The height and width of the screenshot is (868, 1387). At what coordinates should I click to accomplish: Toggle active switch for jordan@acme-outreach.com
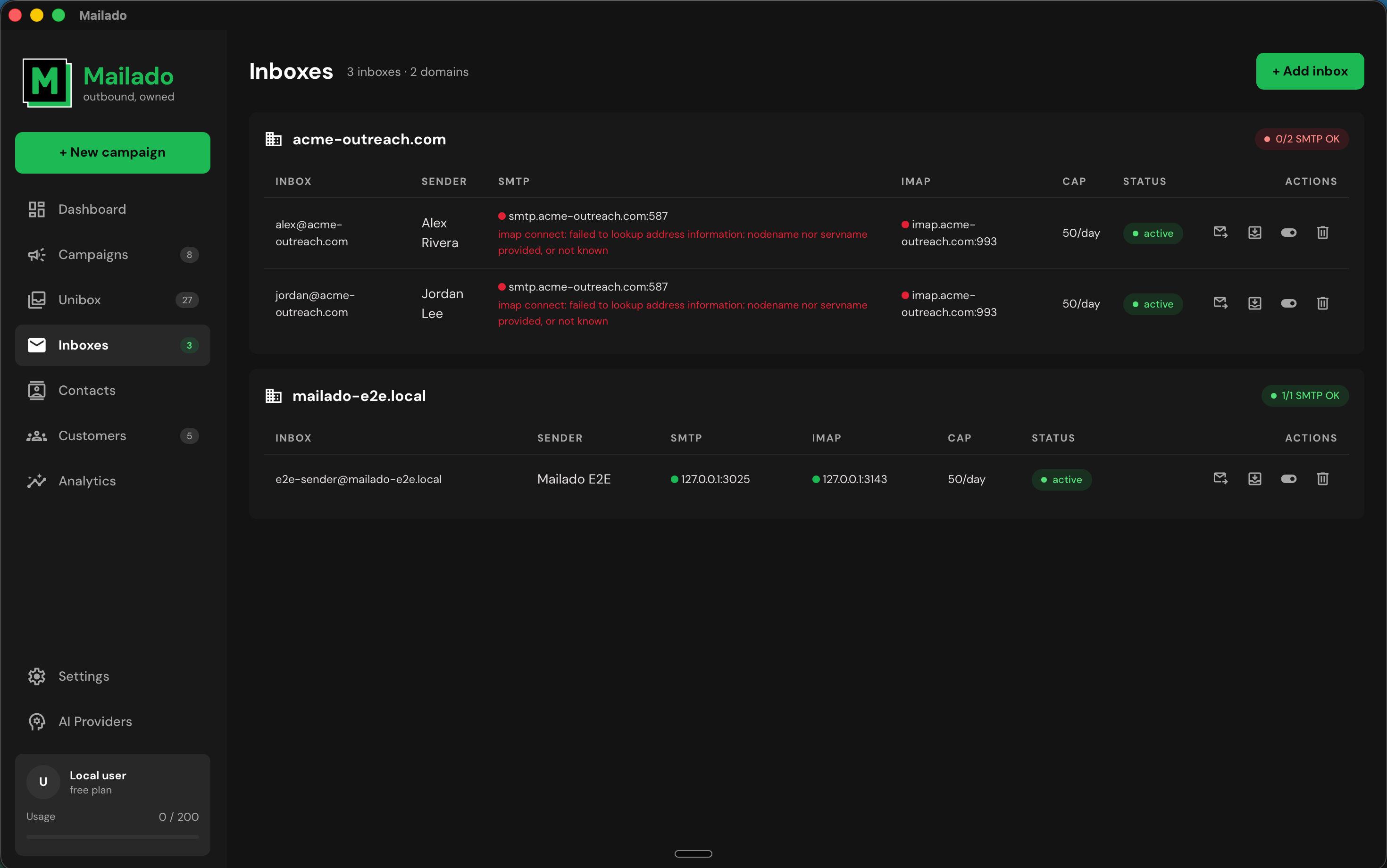(x=1289, y=303)
